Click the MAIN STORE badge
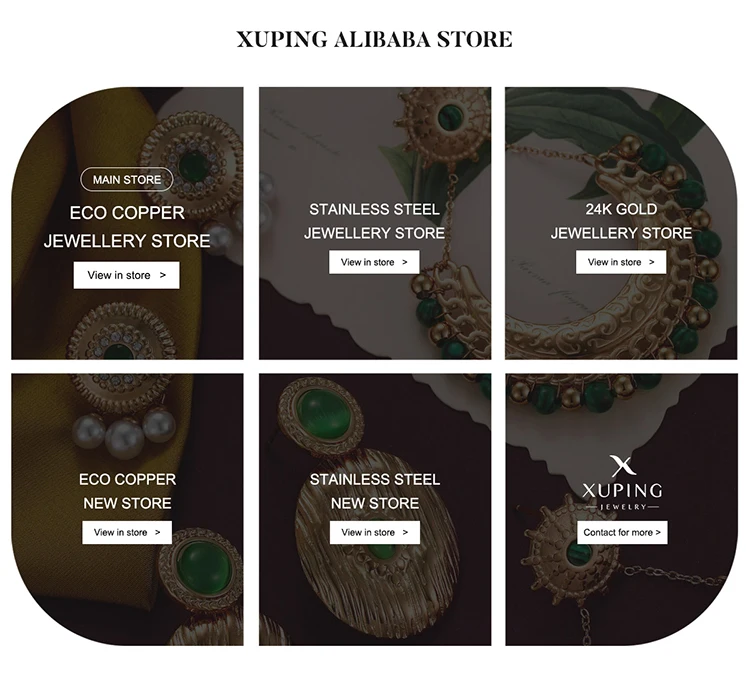The height and width of the screenshot is (699, 750). click(x=127, y=180)
